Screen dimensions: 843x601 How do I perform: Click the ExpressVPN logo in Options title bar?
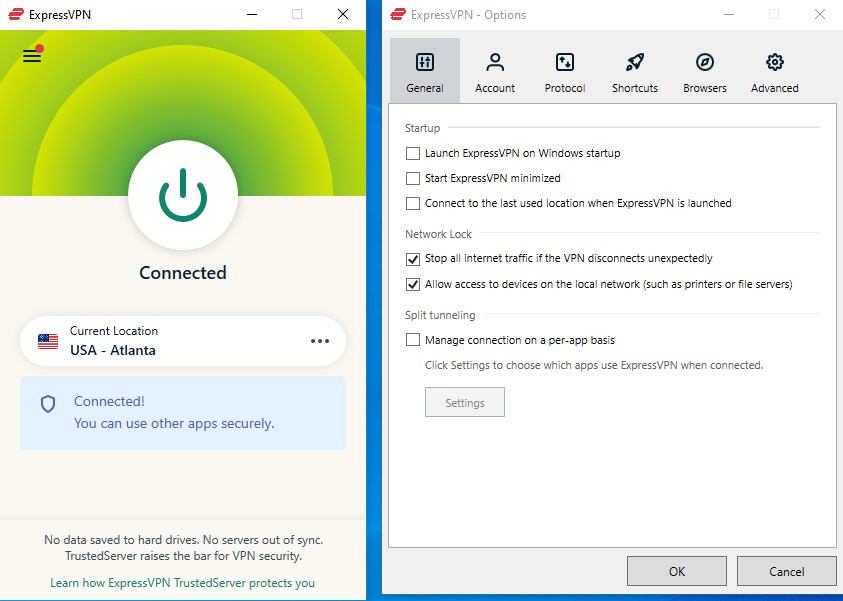[x=398, y=14]
